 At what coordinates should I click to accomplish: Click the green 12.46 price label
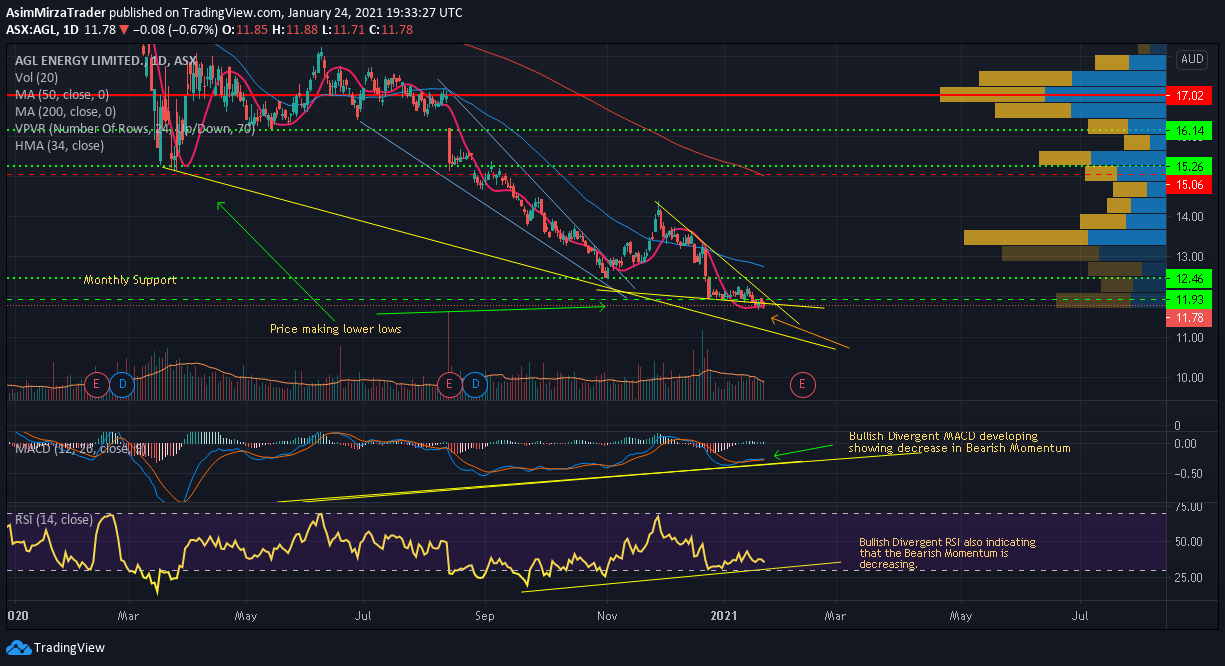1189,278
